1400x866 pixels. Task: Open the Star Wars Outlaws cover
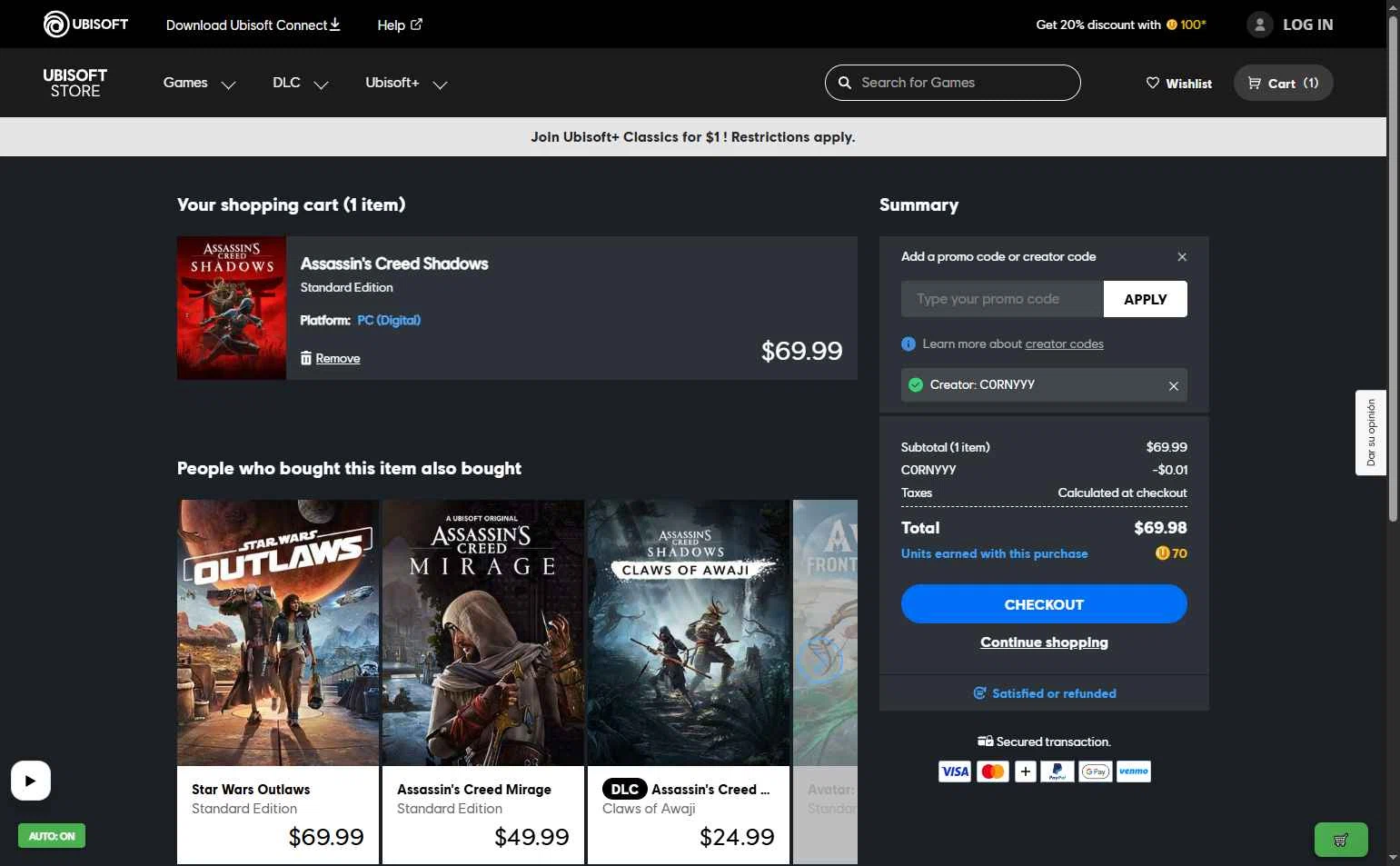278,632
